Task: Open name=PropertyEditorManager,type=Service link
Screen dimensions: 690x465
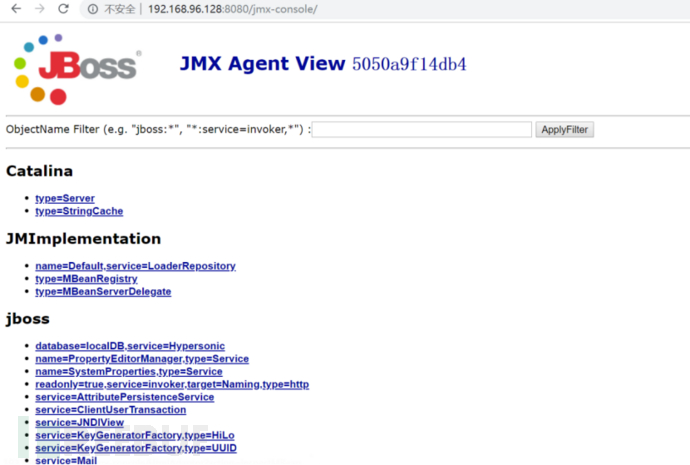Action: click(x=142, y=359)
